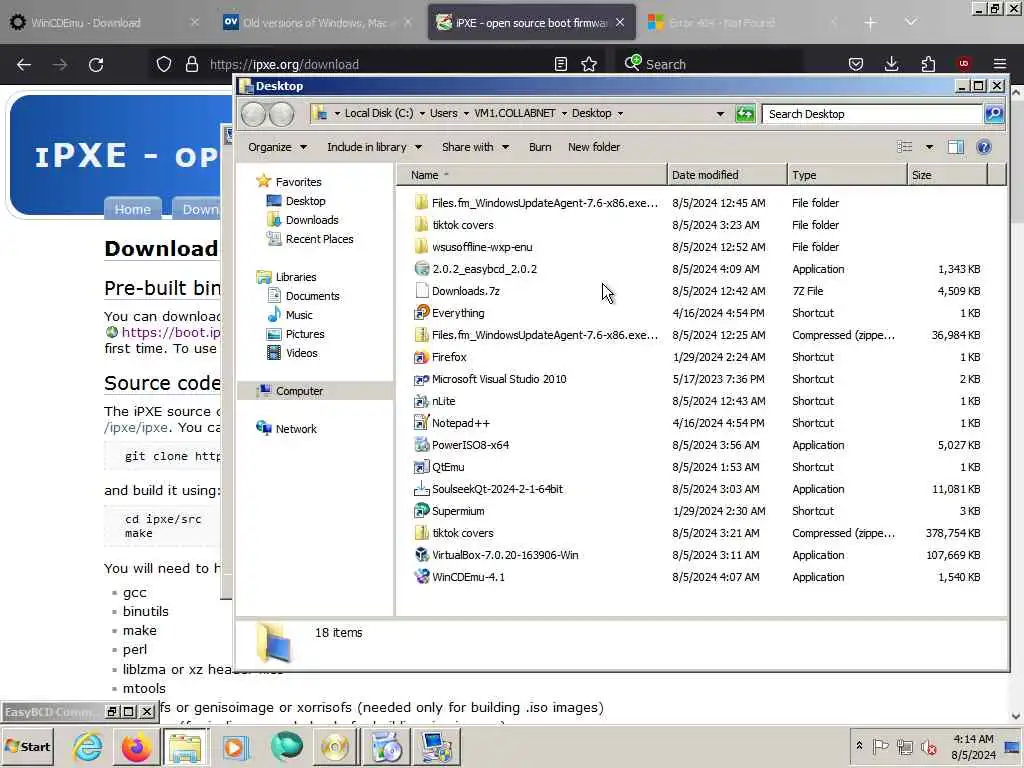Toggle reader view icon in address bar
This screenshot has width=1024, height=768.
(560, 64)
